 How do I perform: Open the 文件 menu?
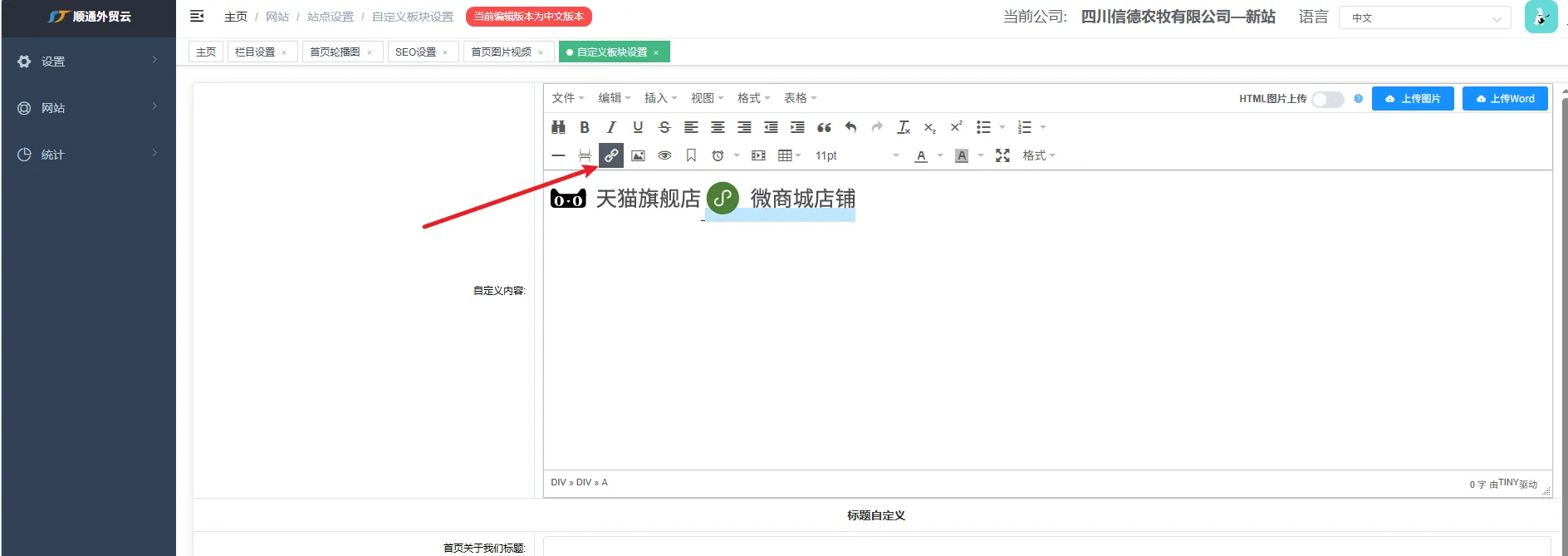tap(568, 98)
